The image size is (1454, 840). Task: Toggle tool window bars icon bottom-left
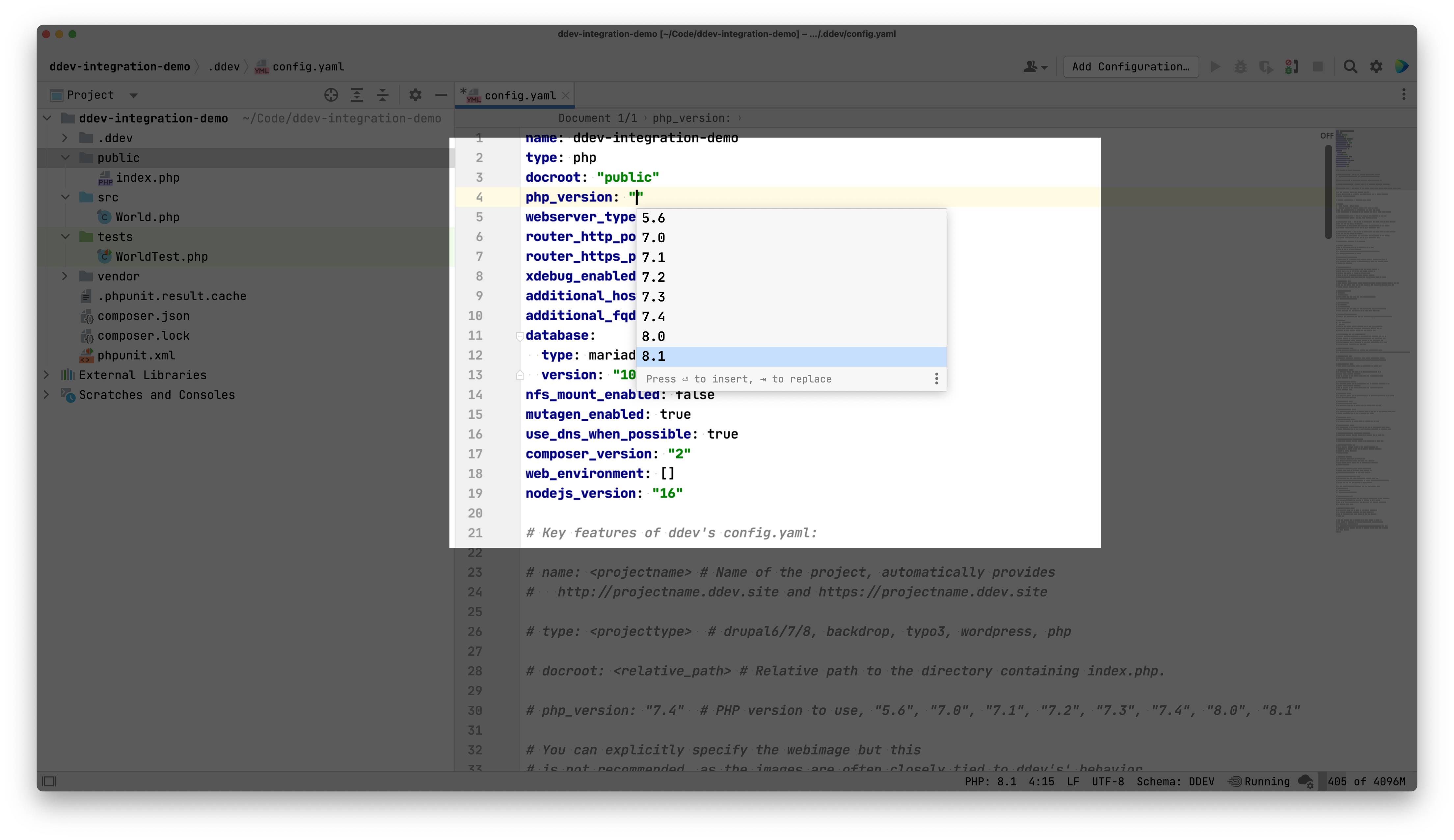(49, 782)
